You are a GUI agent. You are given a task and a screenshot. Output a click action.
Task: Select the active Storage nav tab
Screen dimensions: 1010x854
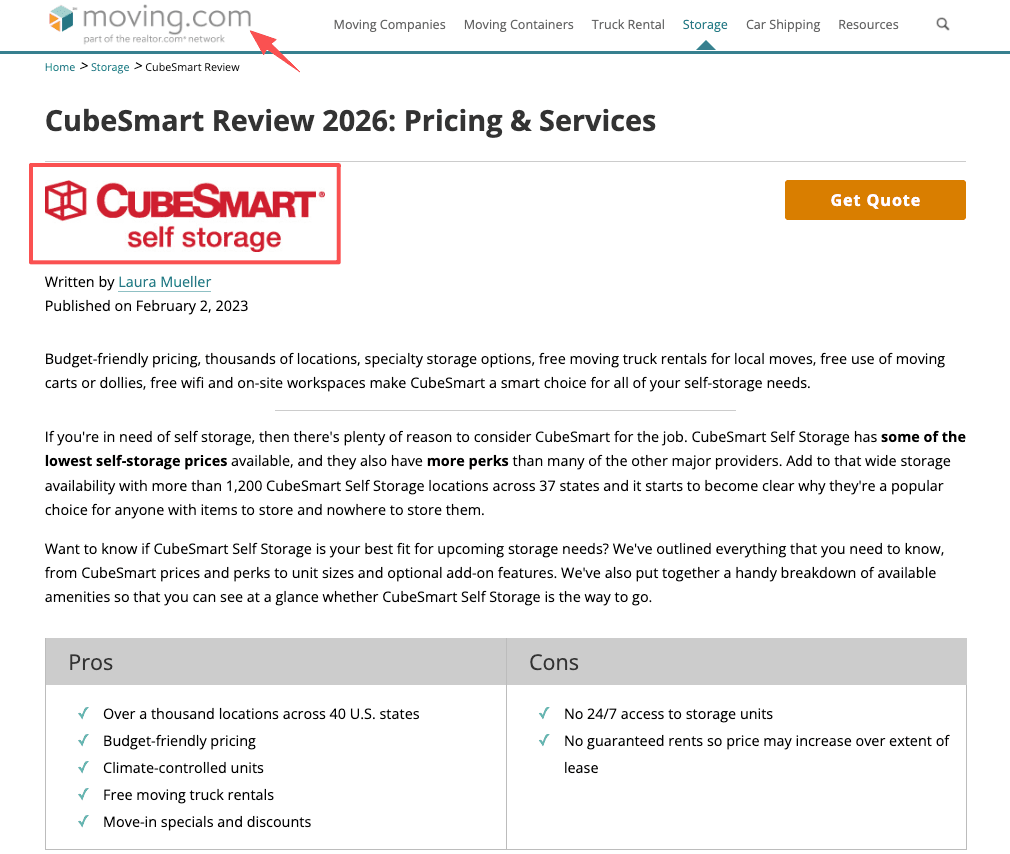point(704,24)
